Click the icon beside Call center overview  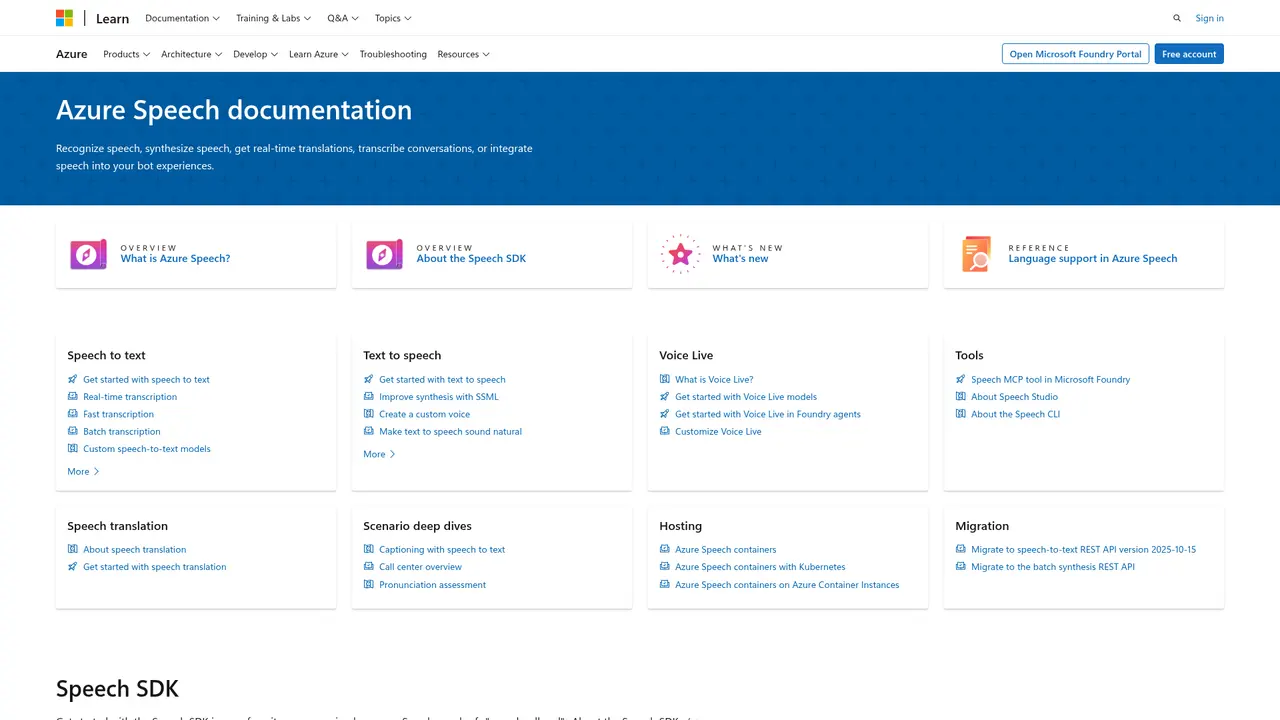(x=368, y=567)
